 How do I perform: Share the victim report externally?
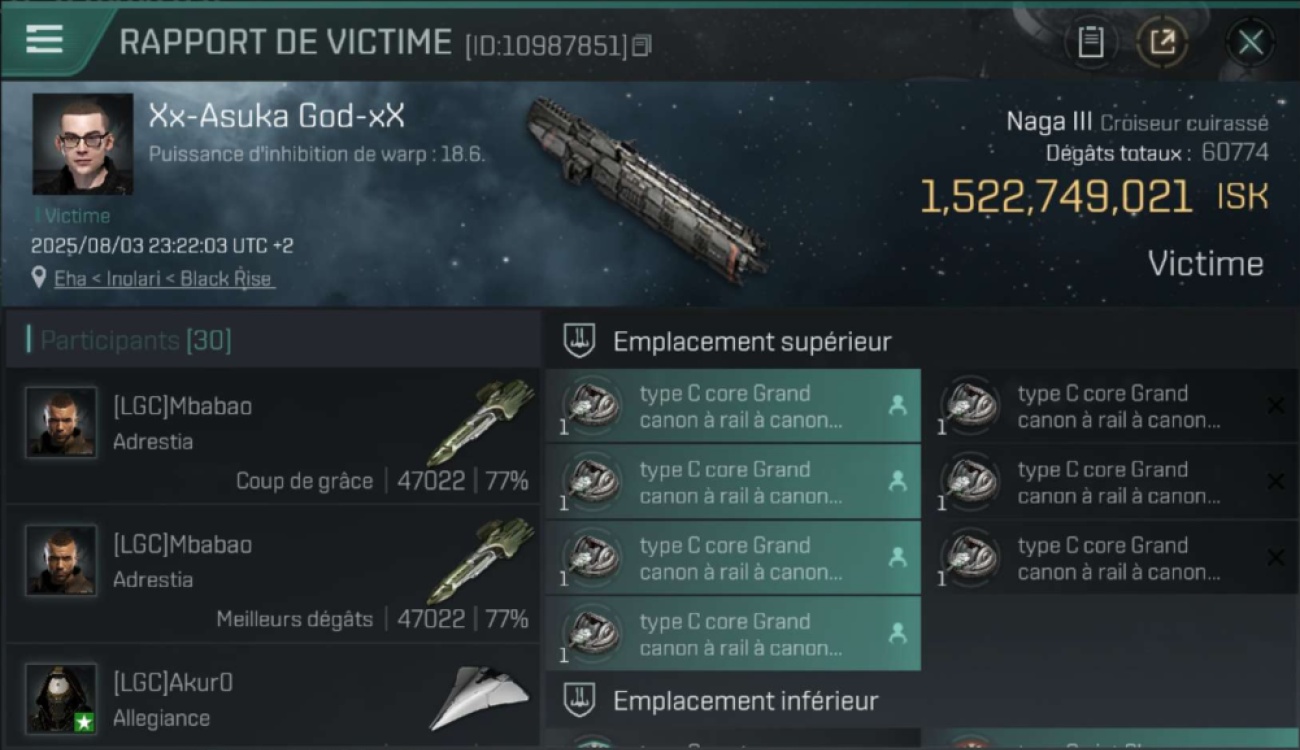coord(1162,42)
